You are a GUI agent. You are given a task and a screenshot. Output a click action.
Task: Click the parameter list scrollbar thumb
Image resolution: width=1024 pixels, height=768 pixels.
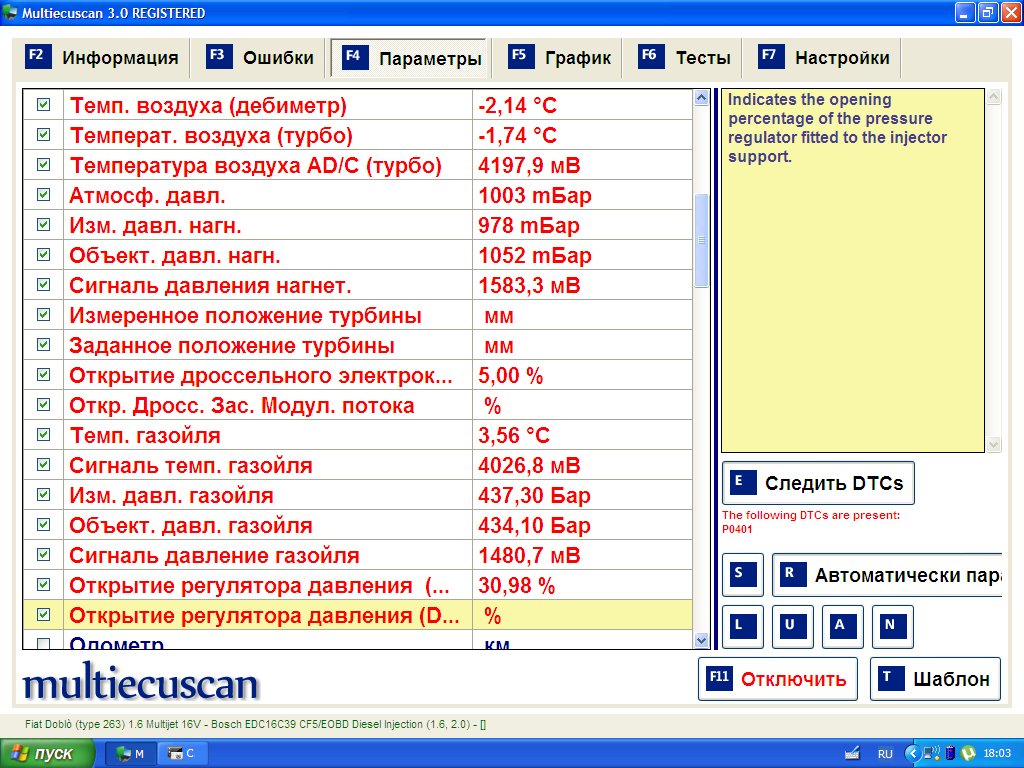pos(701,240)
